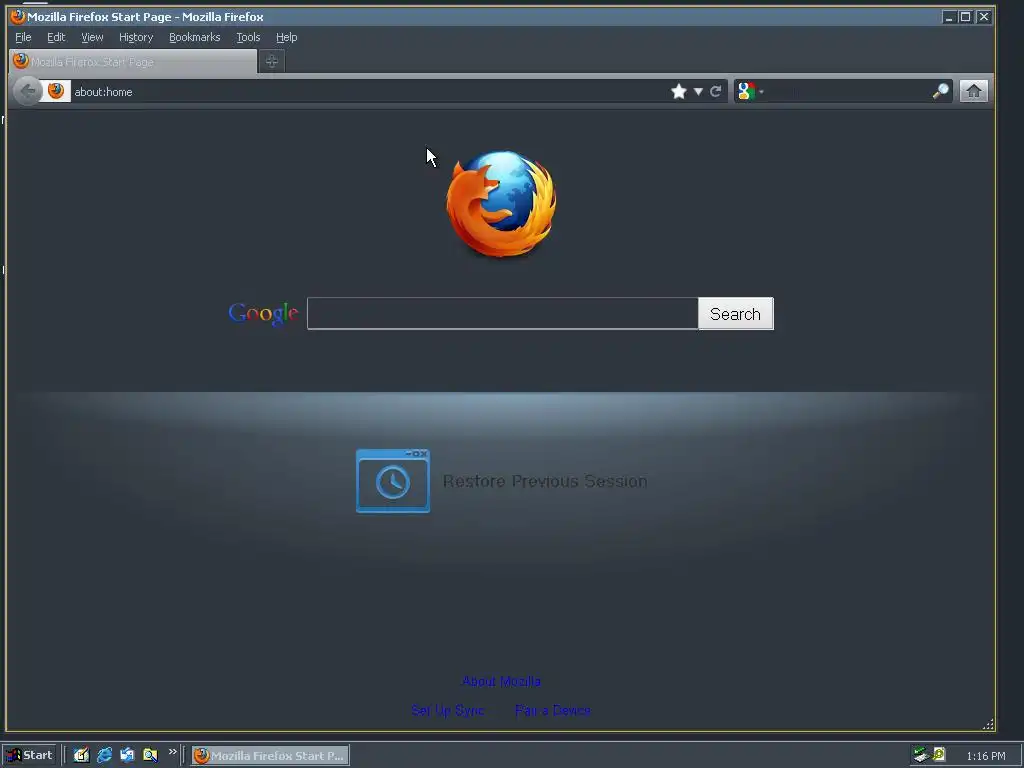Viewport: 1024px width, 768px height.
Task: Close the Firefox window
Action: click(x=983, y=17)
